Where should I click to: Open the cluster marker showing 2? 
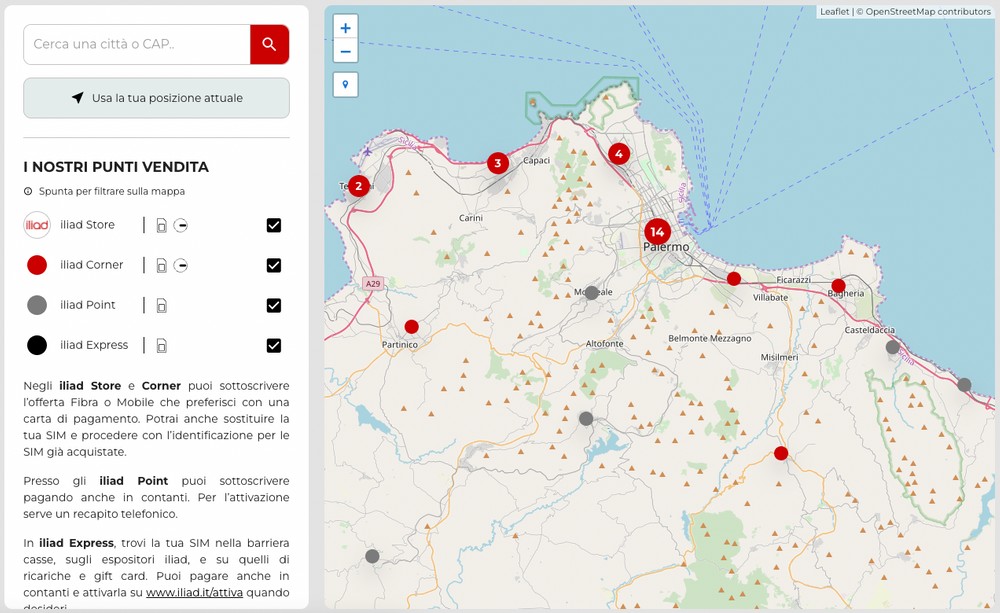coord(358,186)
